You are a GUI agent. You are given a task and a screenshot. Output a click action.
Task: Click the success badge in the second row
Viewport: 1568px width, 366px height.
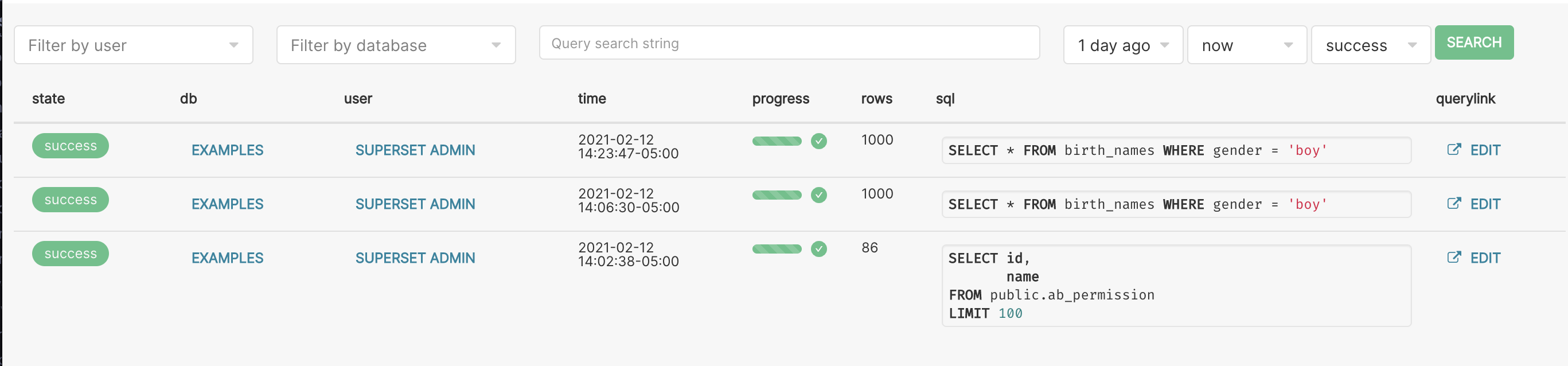pos(71,200)
